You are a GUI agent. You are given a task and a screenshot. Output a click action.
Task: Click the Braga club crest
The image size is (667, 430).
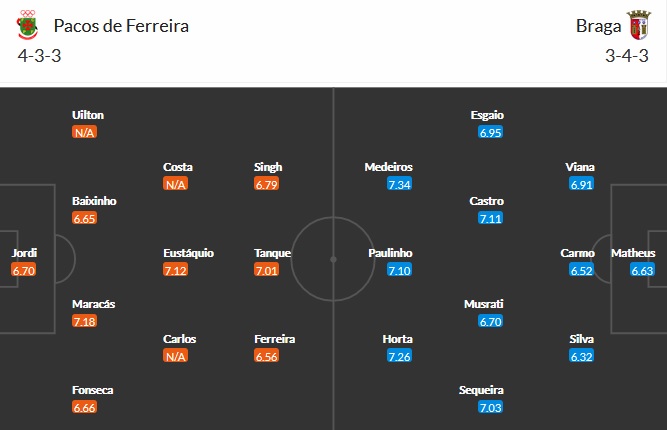637,25
